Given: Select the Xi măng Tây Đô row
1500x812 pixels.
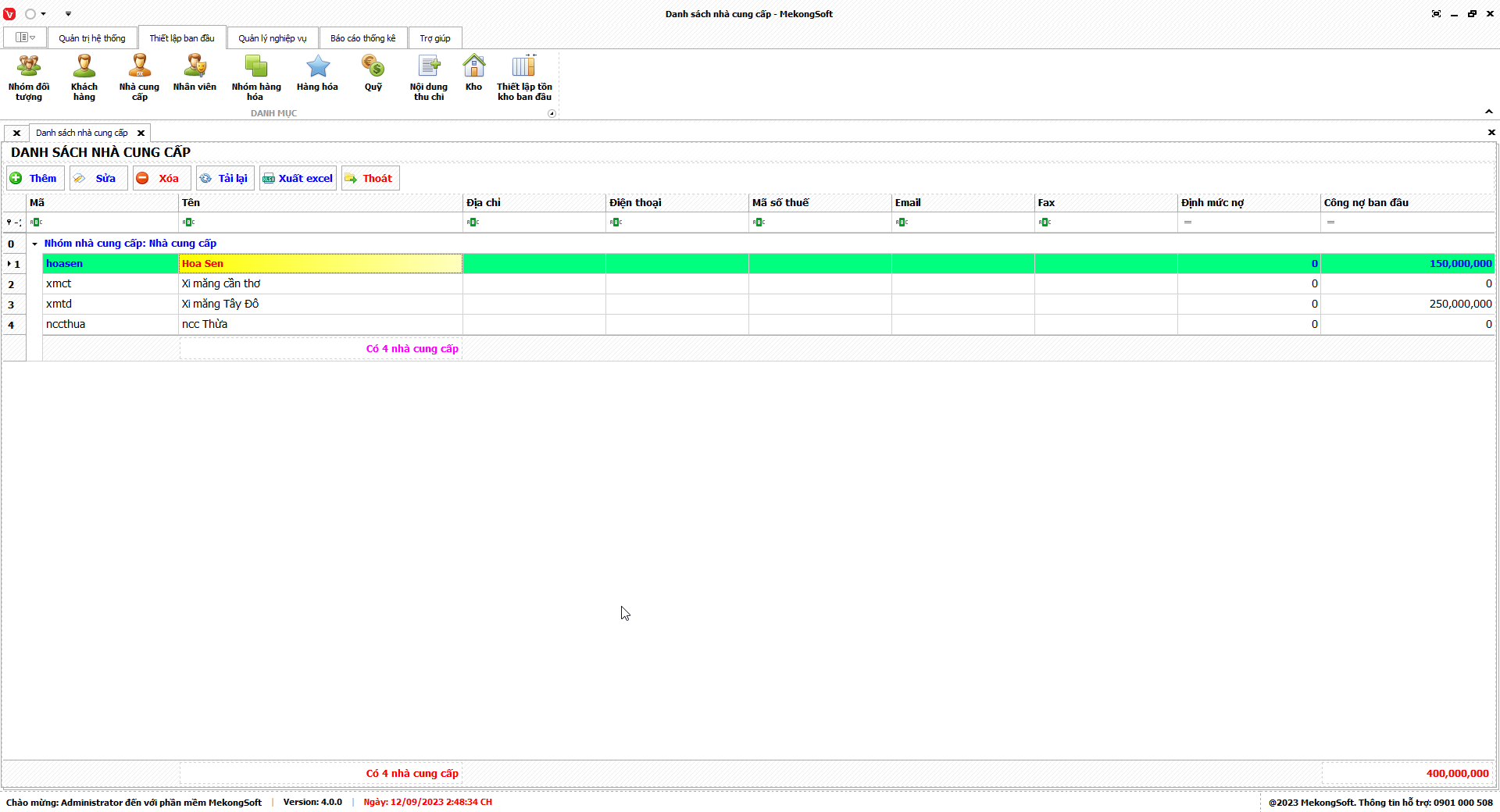Looking at the screenshot, I should point(220,304).
